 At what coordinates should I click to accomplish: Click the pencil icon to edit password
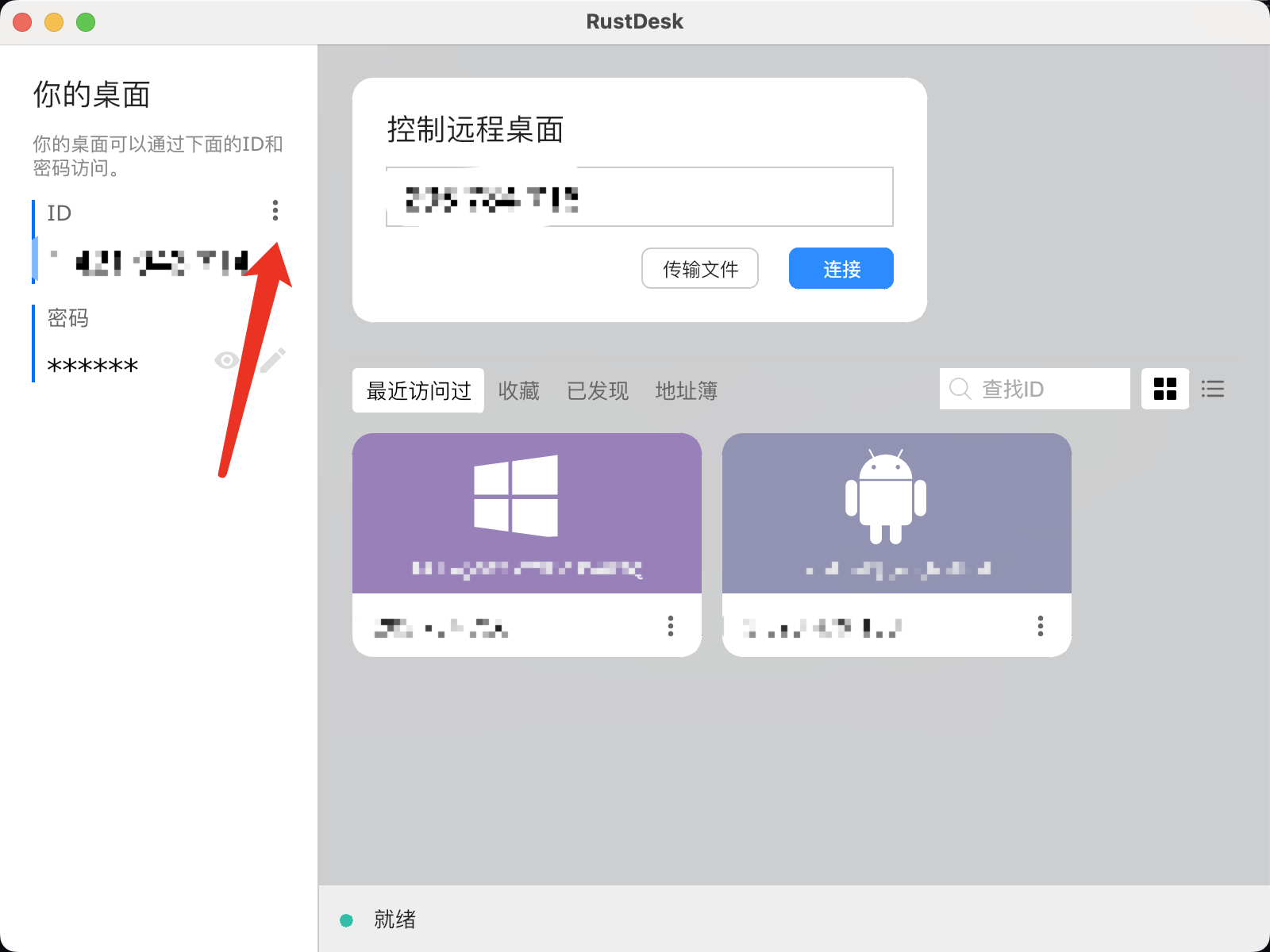pos(272,360)
